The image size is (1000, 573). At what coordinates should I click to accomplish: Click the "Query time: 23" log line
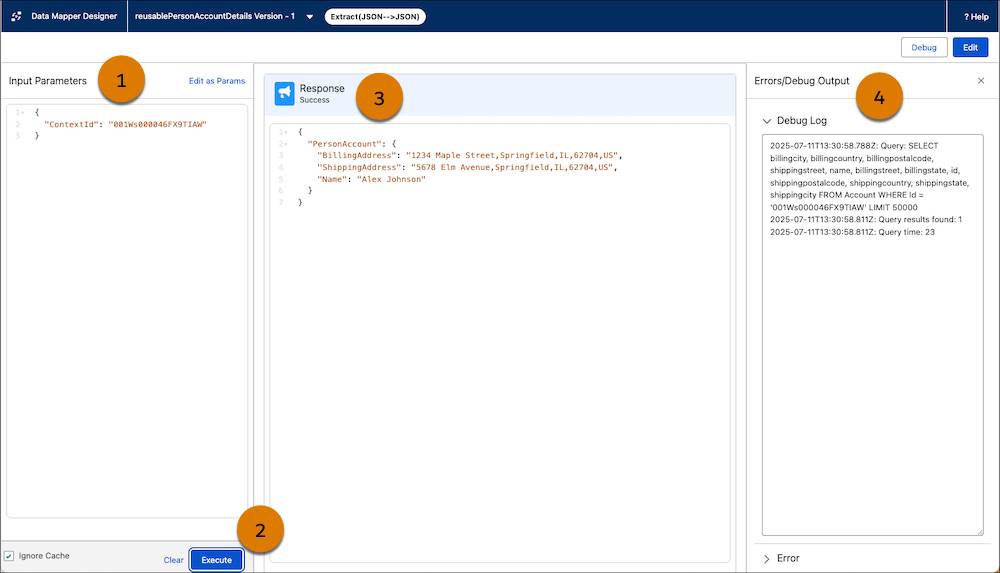pyautogui.click(x=852, y=232)
